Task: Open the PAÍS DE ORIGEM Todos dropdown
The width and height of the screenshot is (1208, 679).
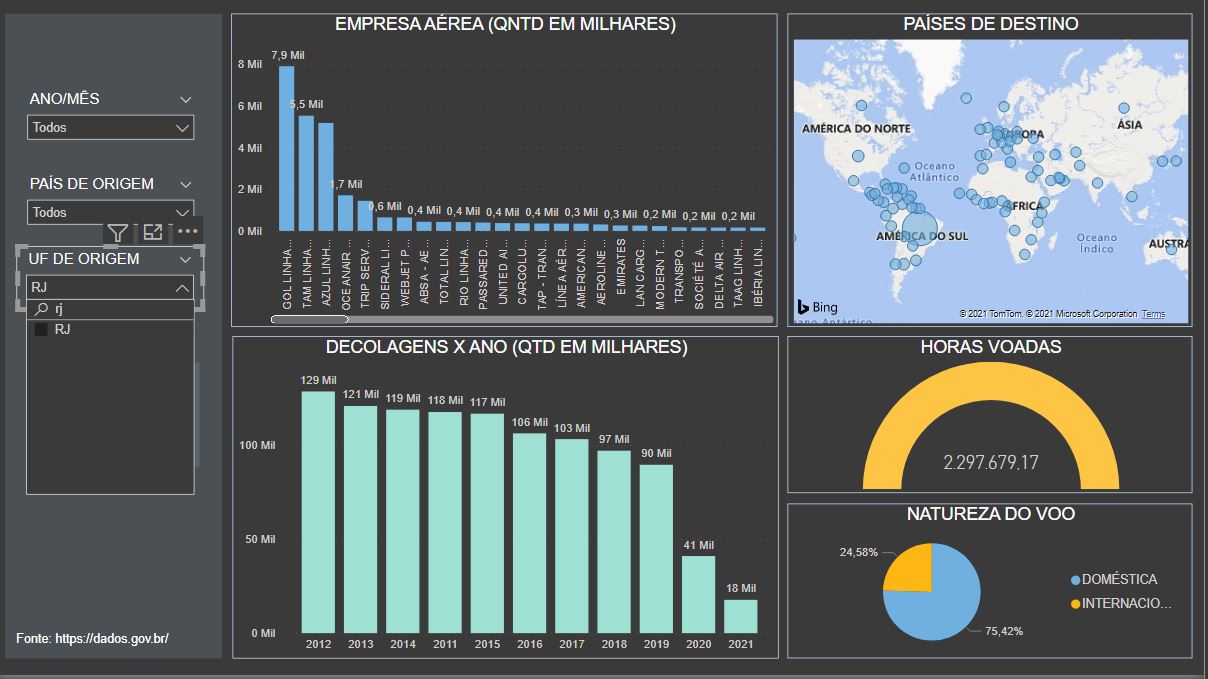Action: pyautogui.click(x=110, y=212)
